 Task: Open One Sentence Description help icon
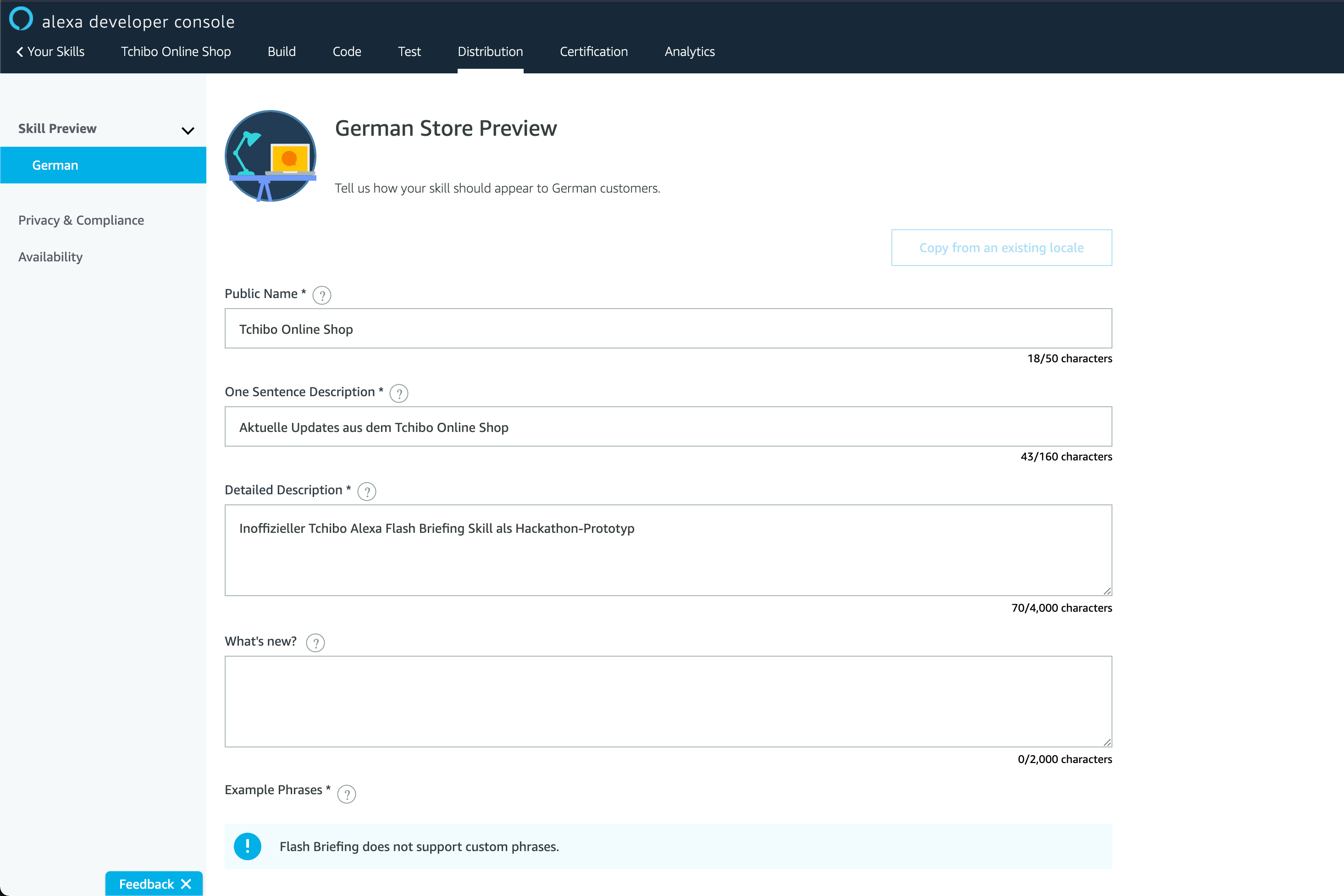pos(399,394)
